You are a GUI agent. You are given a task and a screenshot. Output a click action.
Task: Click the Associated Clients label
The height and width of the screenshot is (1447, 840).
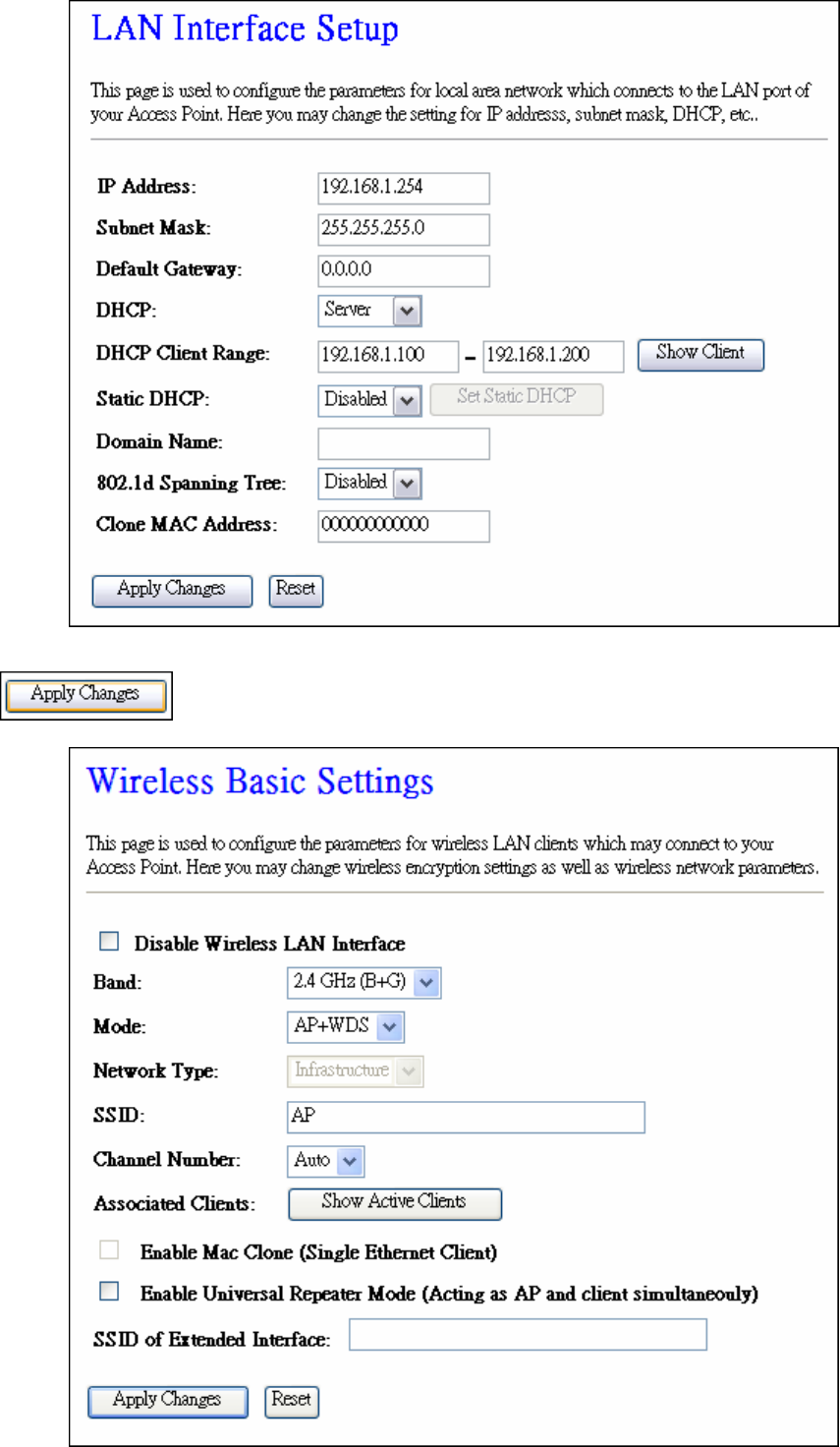coord(175,1204)
